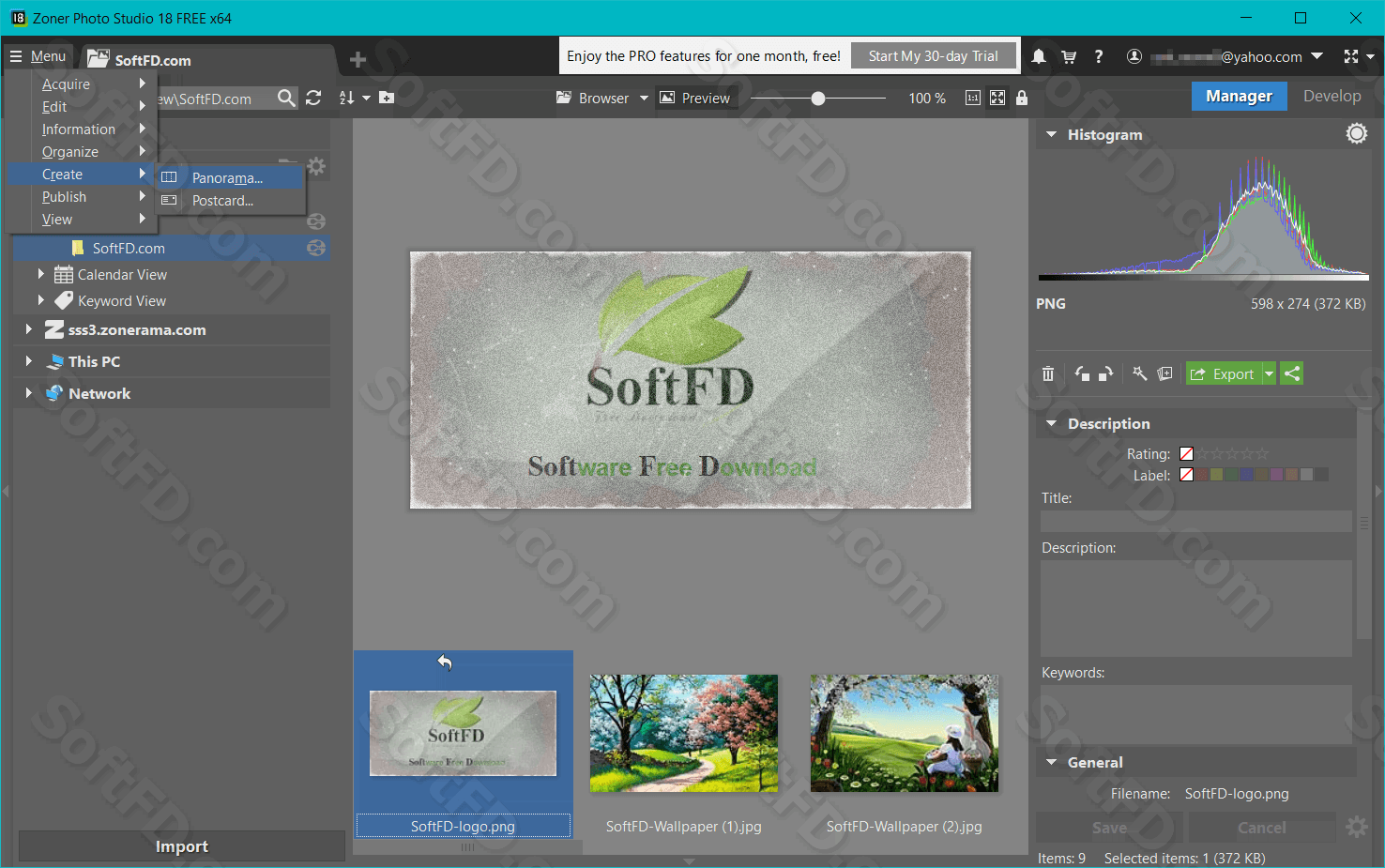
Task: Click the green share icon
Action: point(1292,373)
